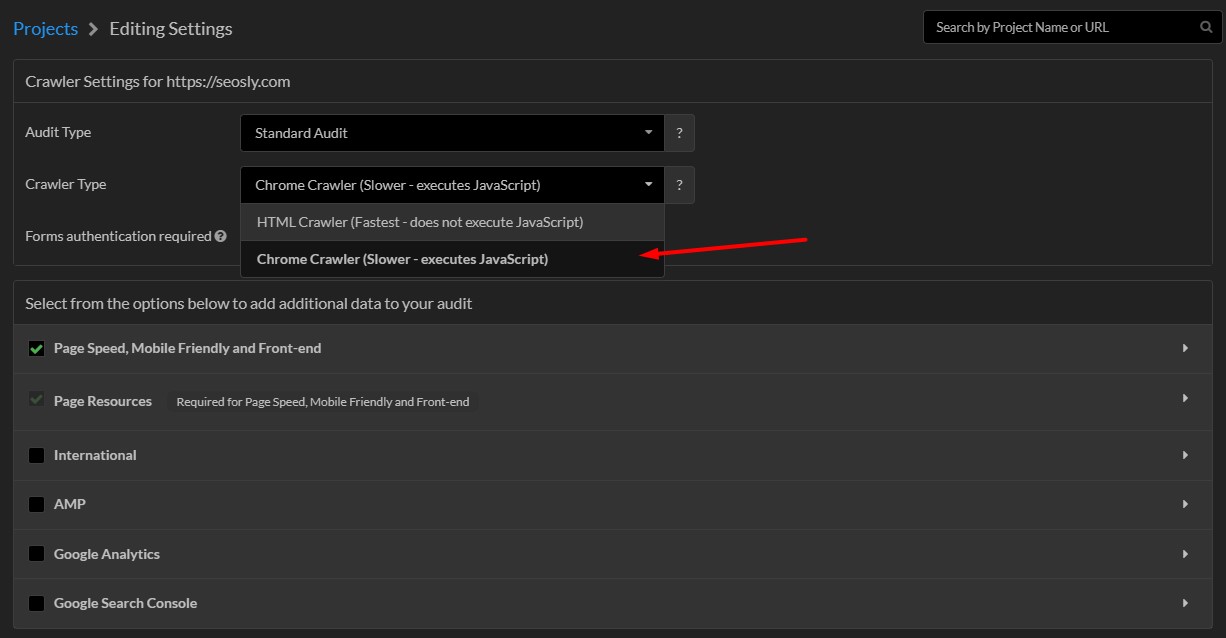Image resolution: width=1226 pixels, height=638 pixels.
Task: Enable the Google Analytics checkbox
Action: click(x=37, y=554)
